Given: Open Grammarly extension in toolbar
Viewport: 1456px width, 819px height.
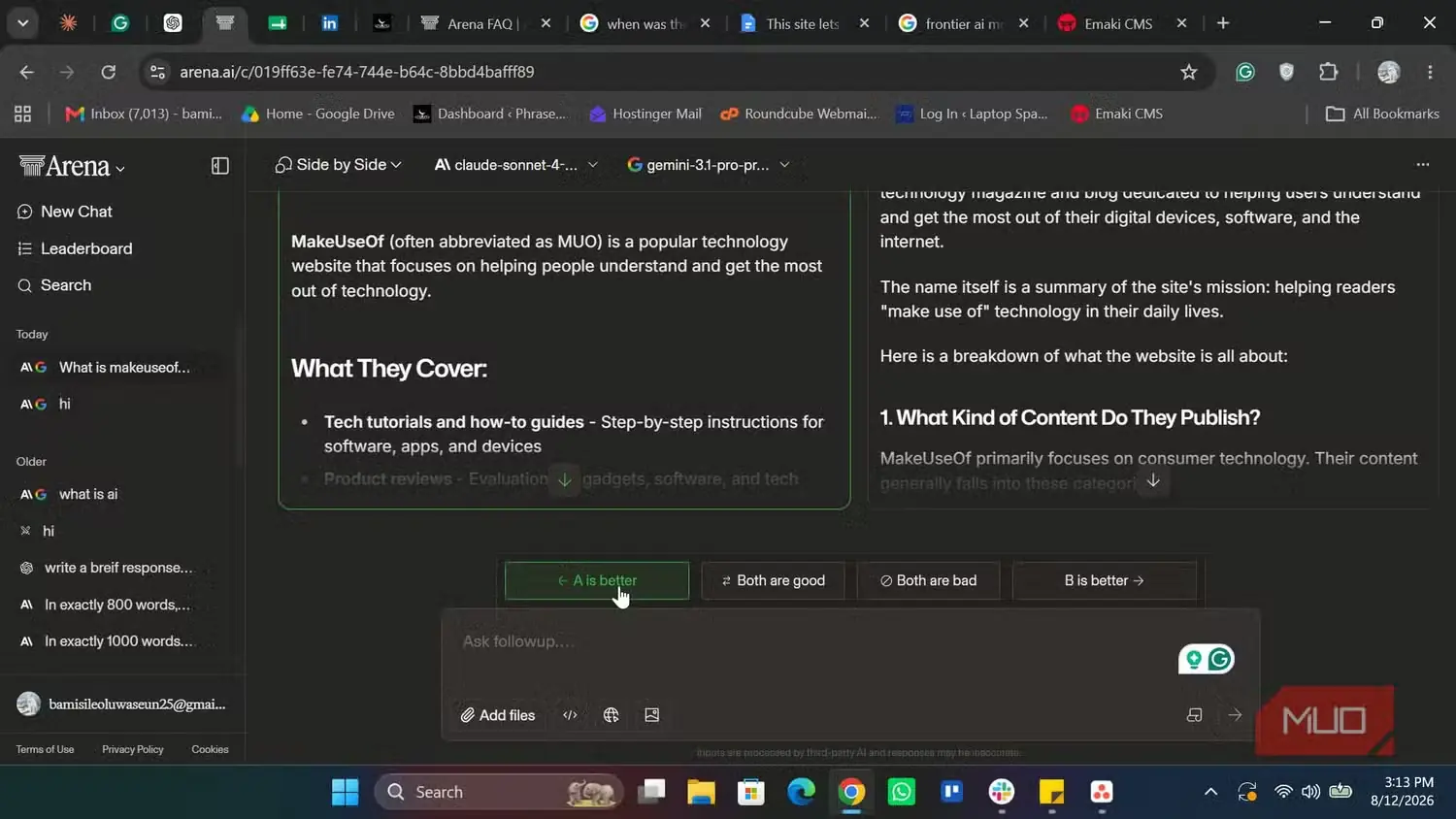Looking at the screenshot, I should click(x=1245, y=72).
